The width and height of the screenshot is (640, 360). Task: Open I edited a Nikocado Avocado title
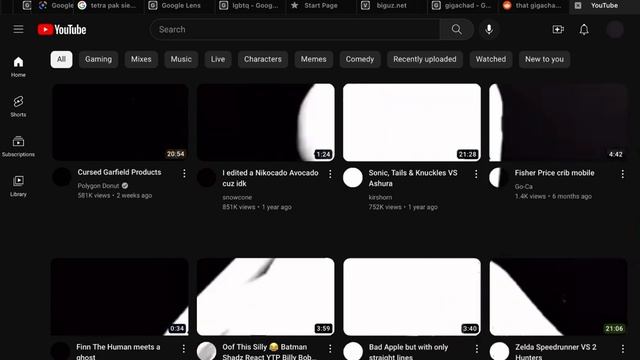click(x=270, y=178)
